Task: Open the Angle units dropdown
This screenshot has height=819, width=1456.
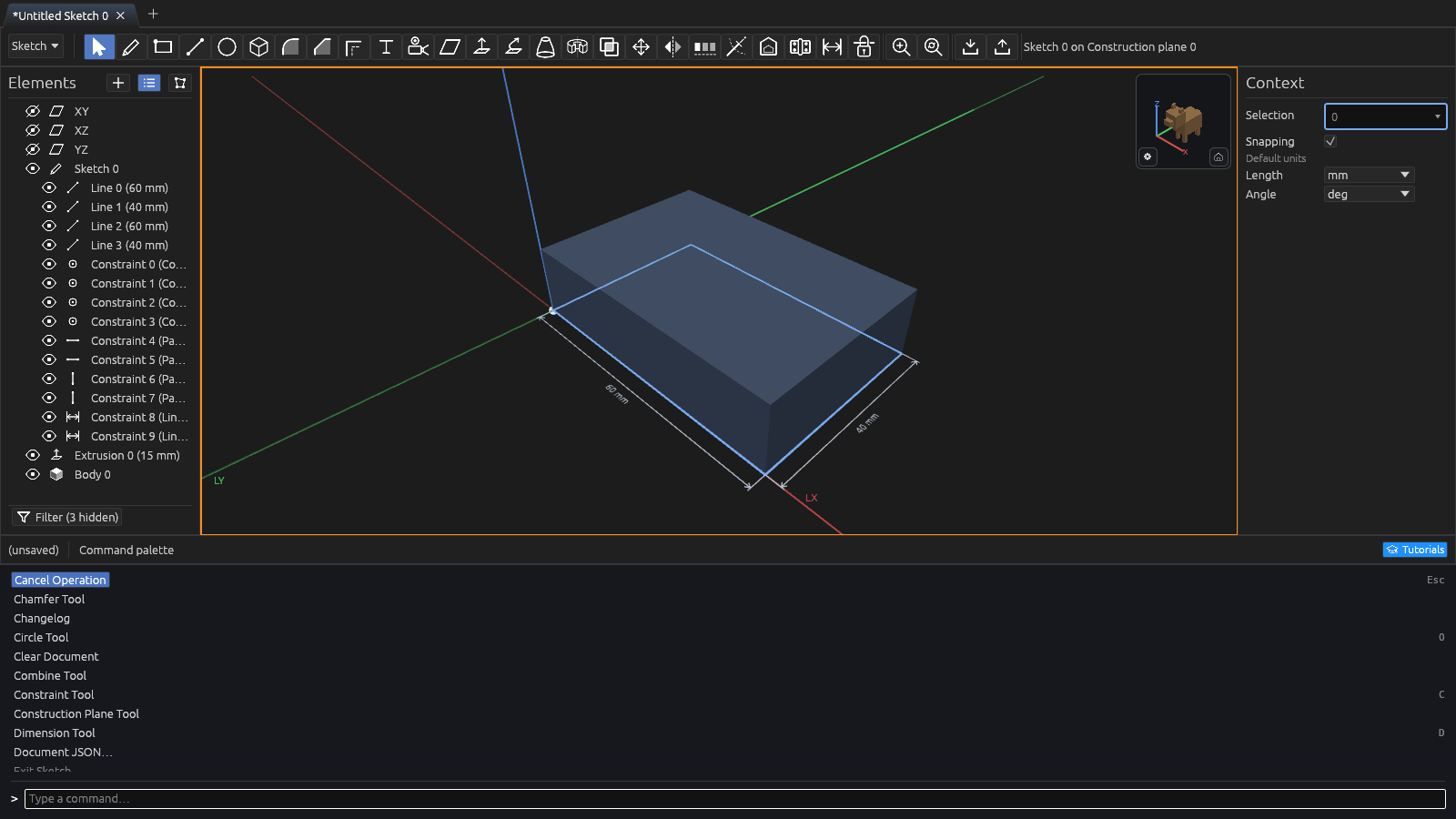Action: pos(1369,194)
